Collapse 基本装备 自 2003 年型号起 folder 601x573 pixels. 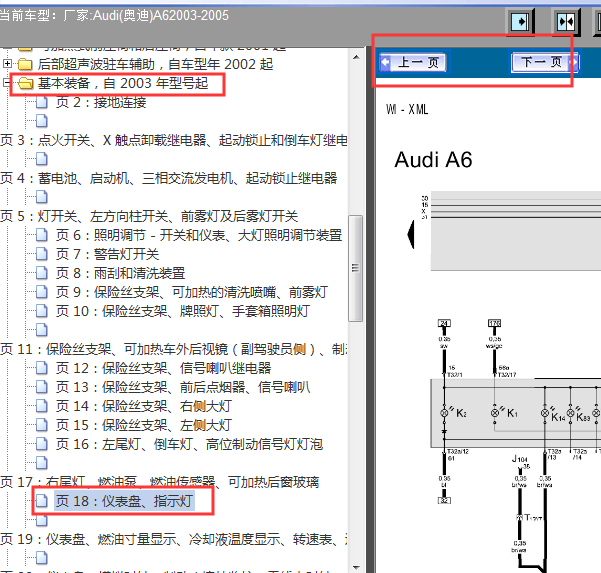coord(6,83)
